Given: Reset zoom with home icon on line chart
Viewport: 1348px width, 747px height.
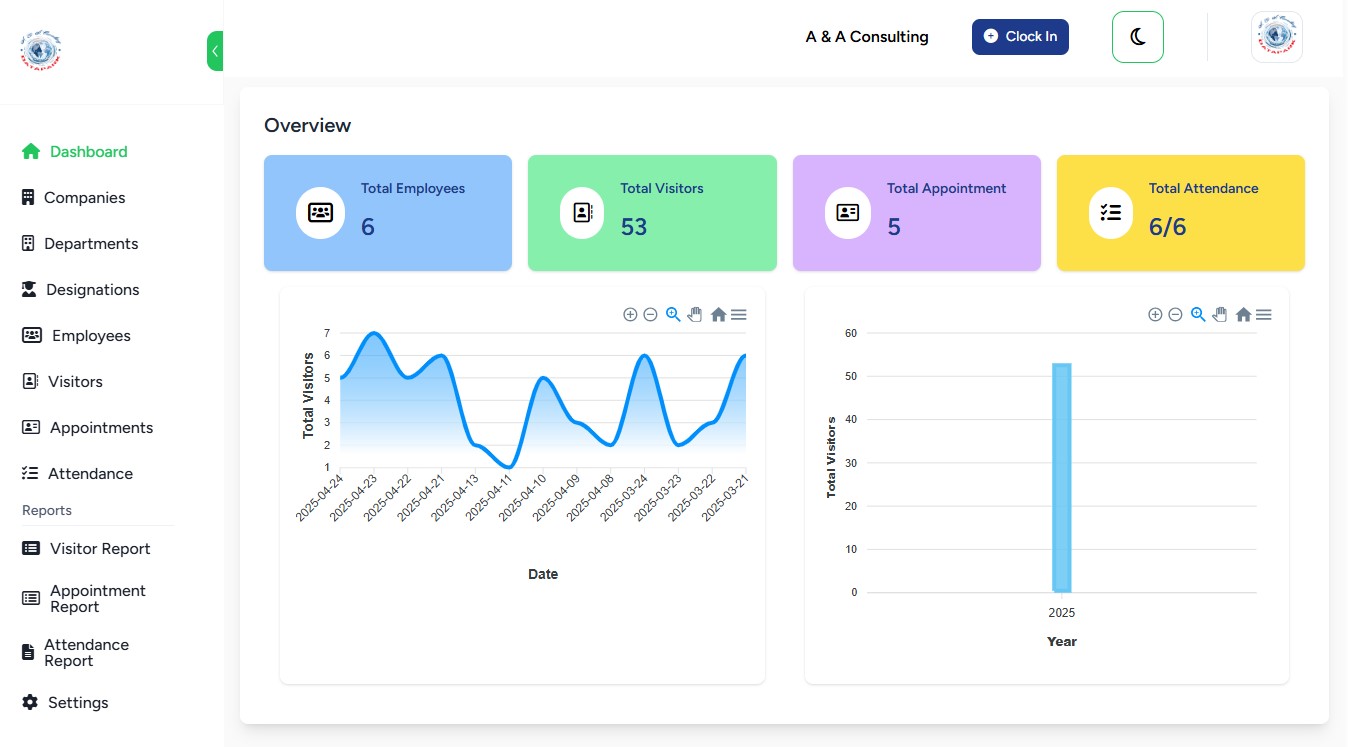Looking at the screenshot, I should 718,315.
